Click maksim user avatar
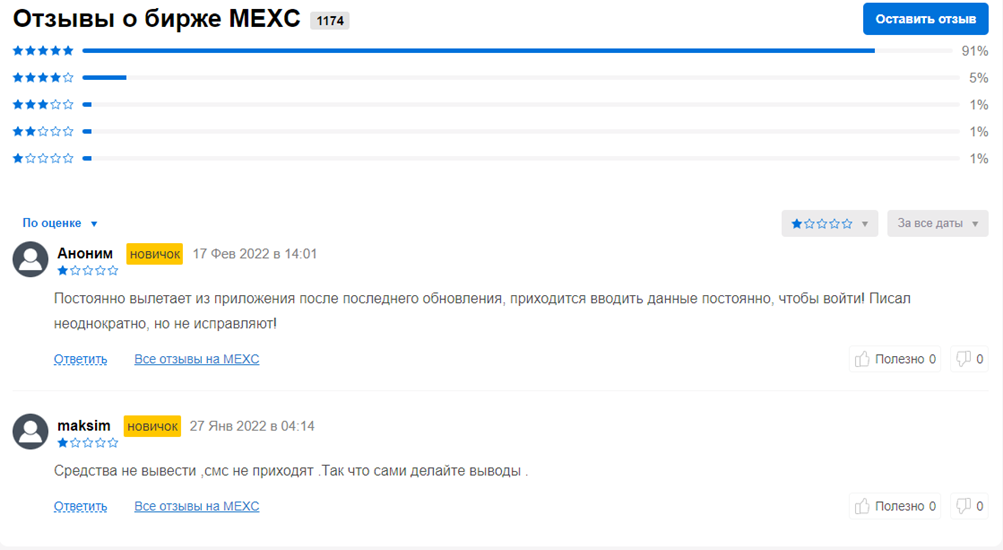 [x=30, y=432]
